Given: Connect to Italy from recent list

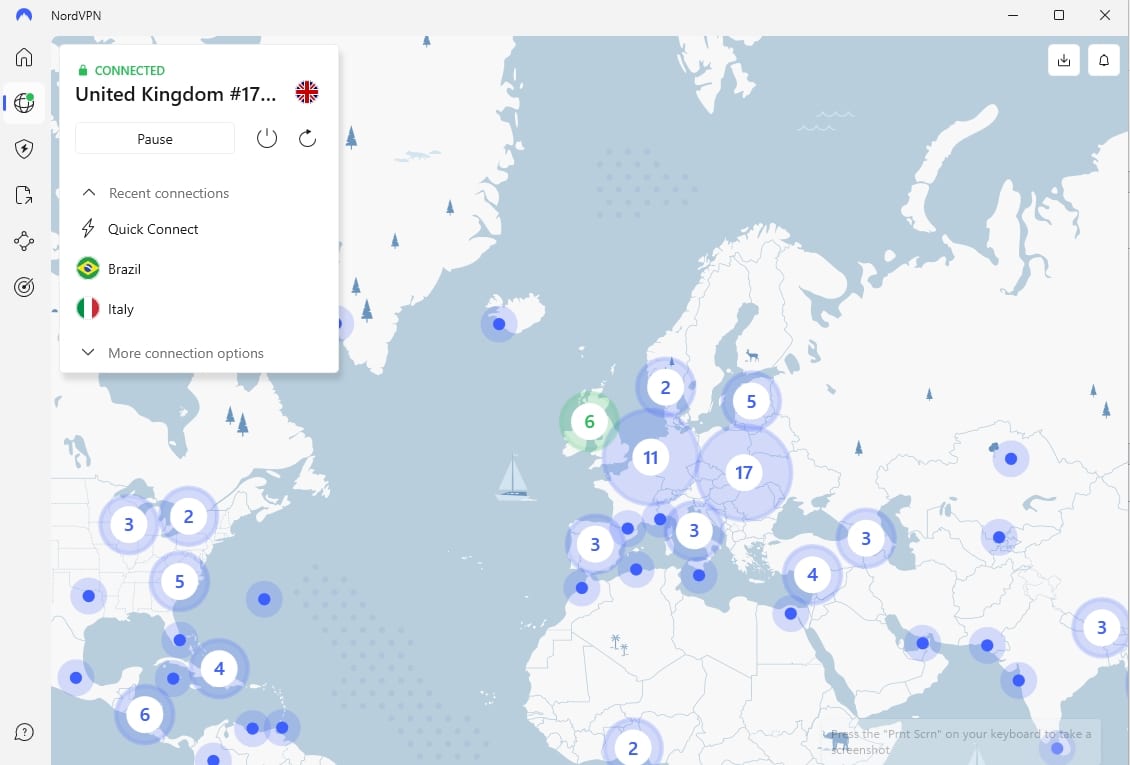Looking at the screenshot, I should [x=120, y=309].
